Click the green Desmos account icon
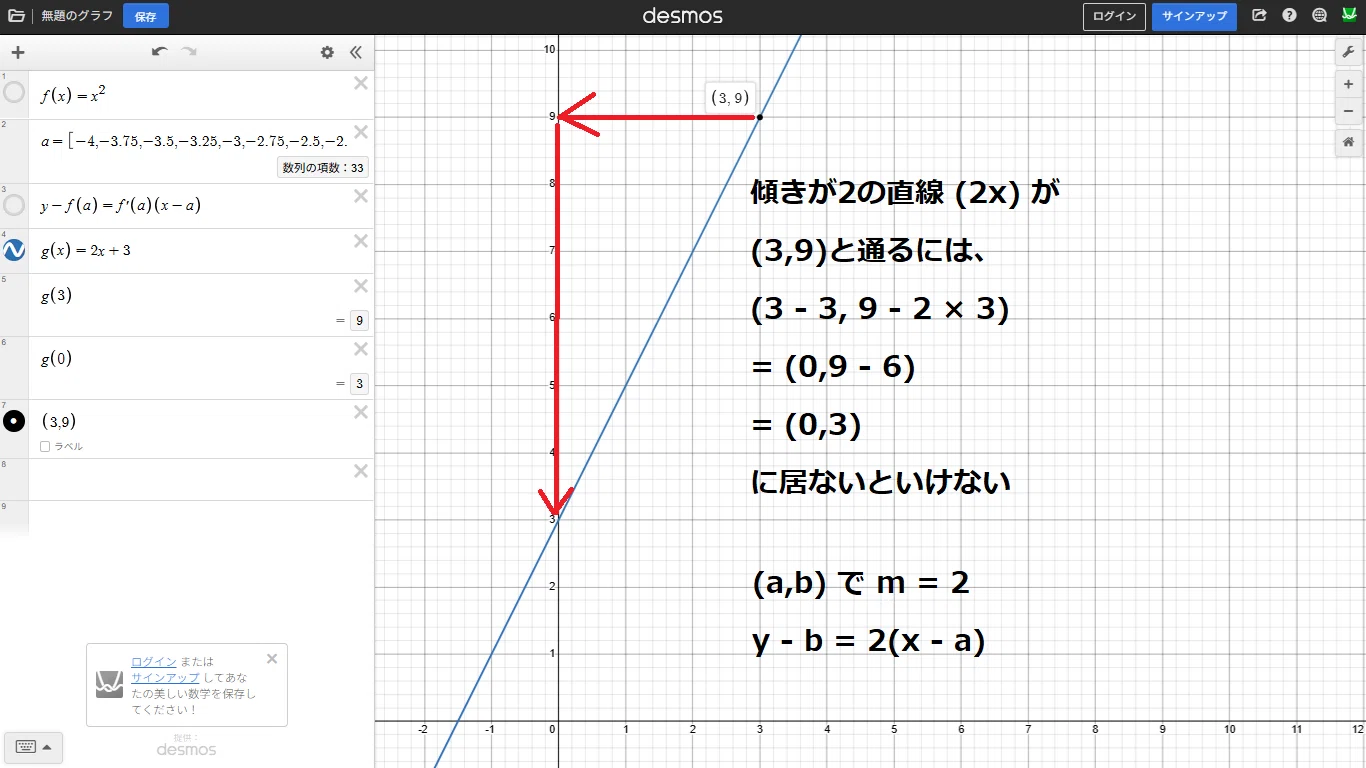Viewport: 1366px width, 768px height. [1348, 15]
